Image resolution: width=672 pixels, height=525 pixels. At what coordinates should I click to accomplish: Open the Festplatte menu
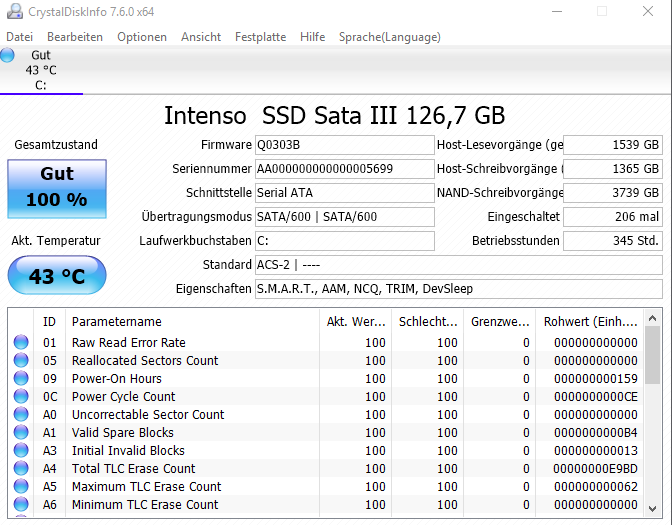(261, 37)
